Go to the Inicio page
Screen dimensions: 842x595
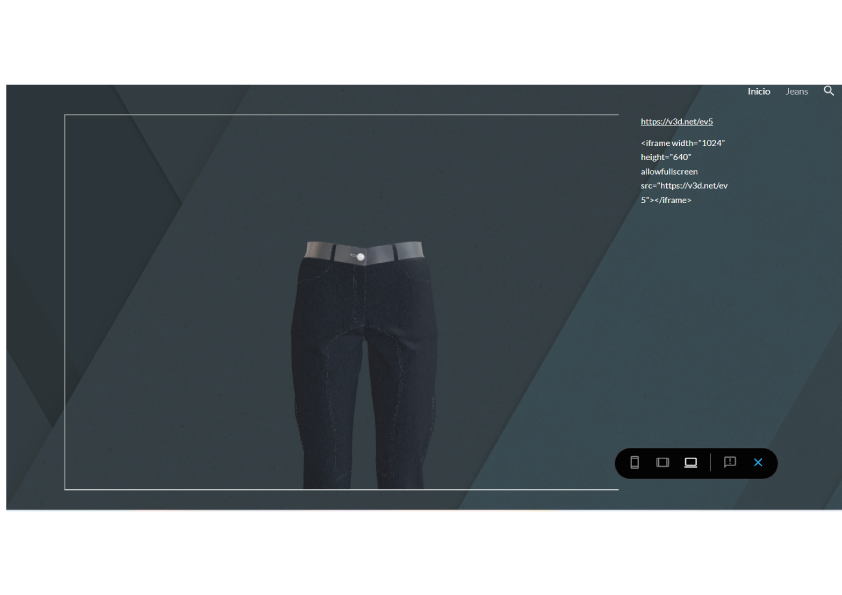[759, 92]
